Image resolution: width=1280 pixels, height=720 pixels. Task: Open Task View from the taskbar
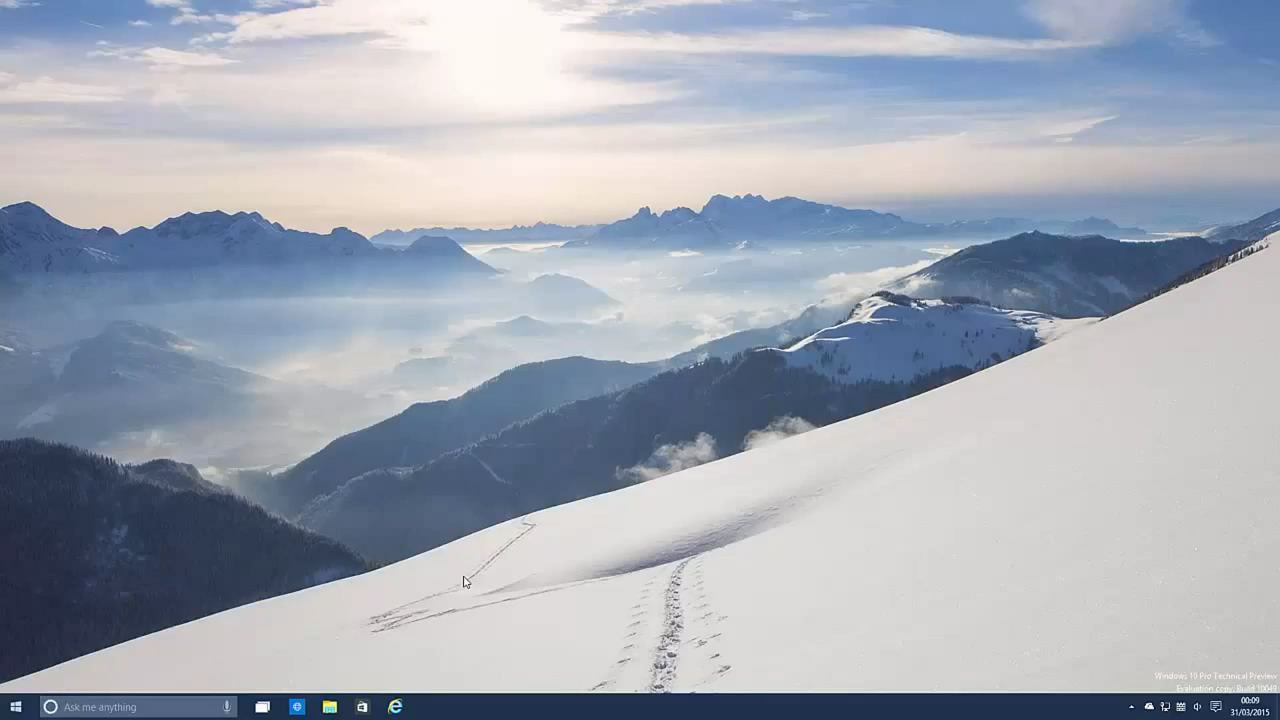(x=262, y=707)
